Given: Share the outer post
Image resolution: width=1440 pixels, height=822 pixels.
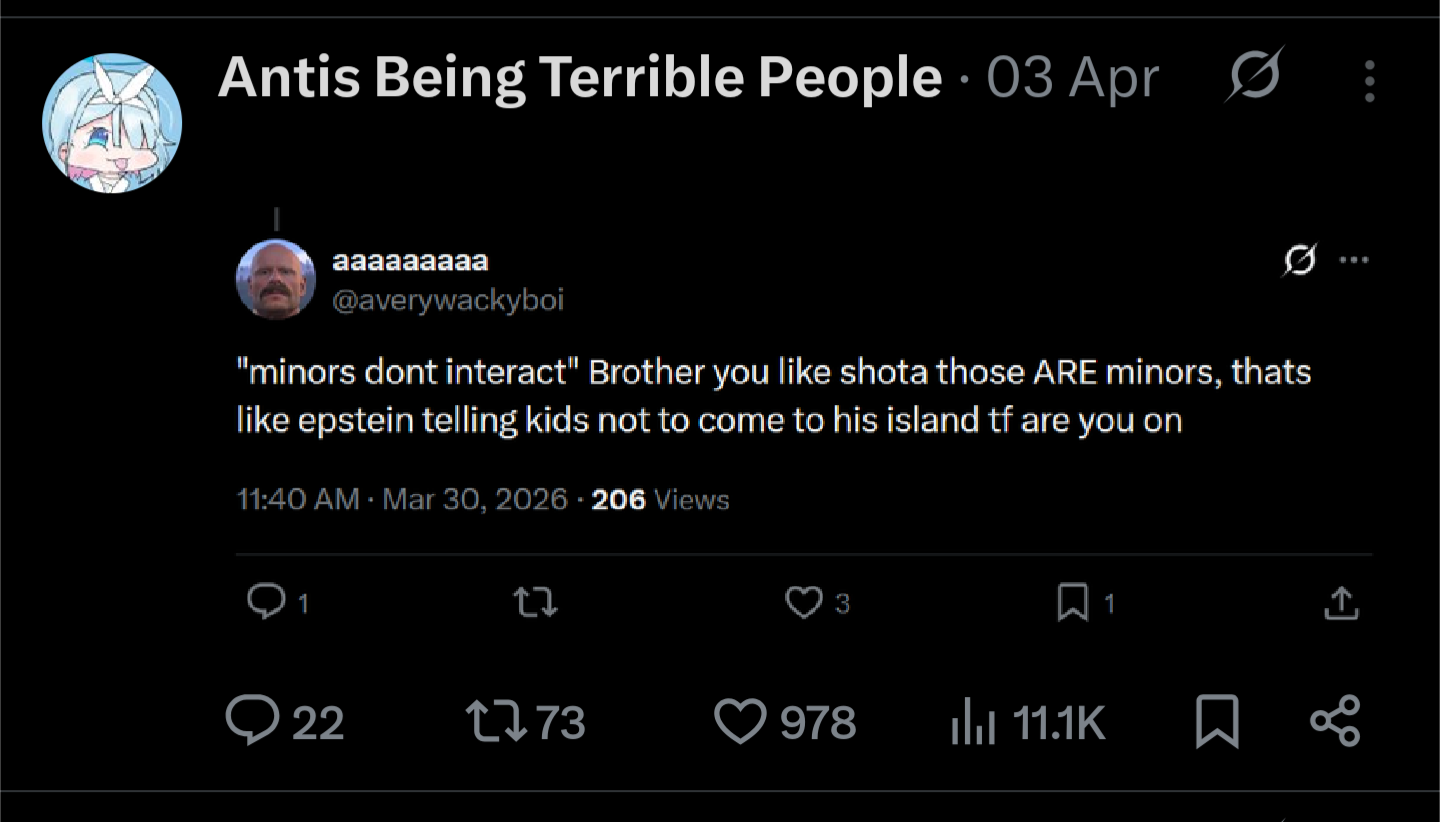Looking at the screenshot, I should (x=1335, y=721).
